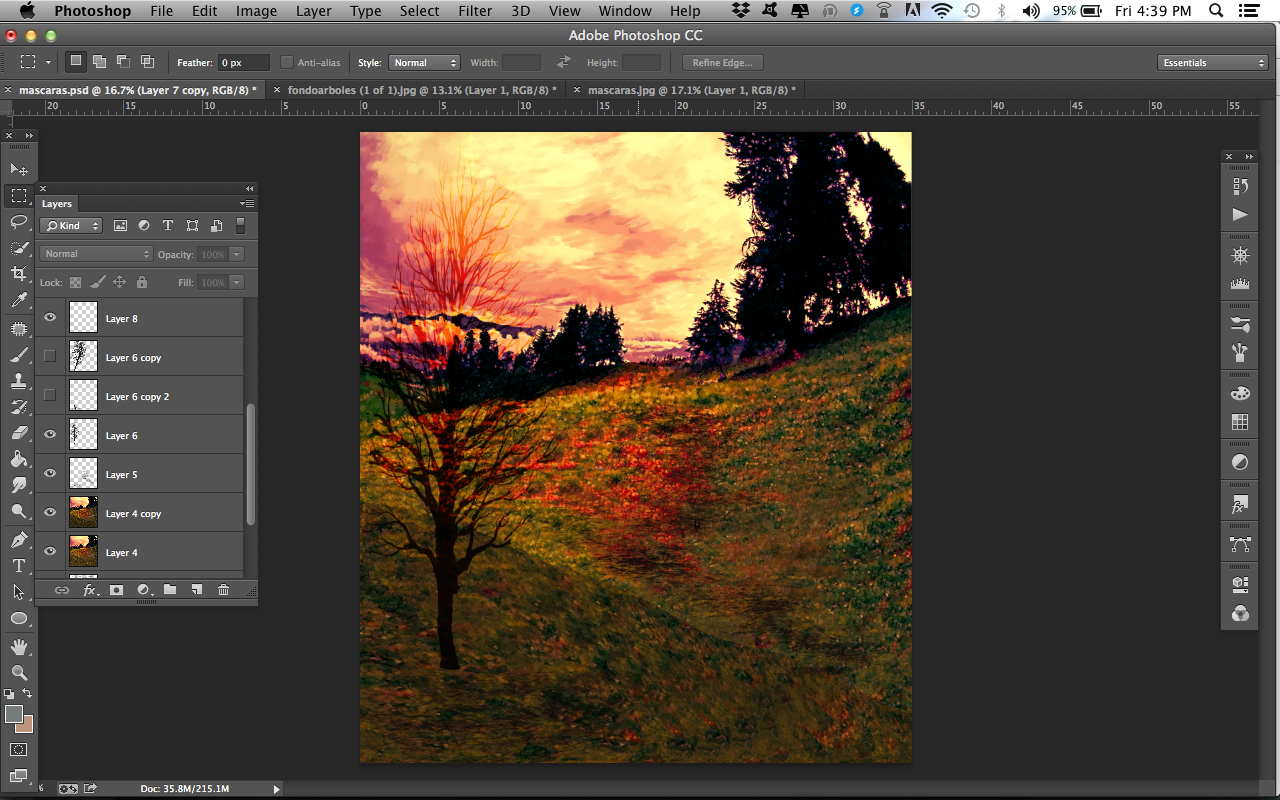
Task: Open the layer filter Kind dropdown
Action: (x=71, y=226)
